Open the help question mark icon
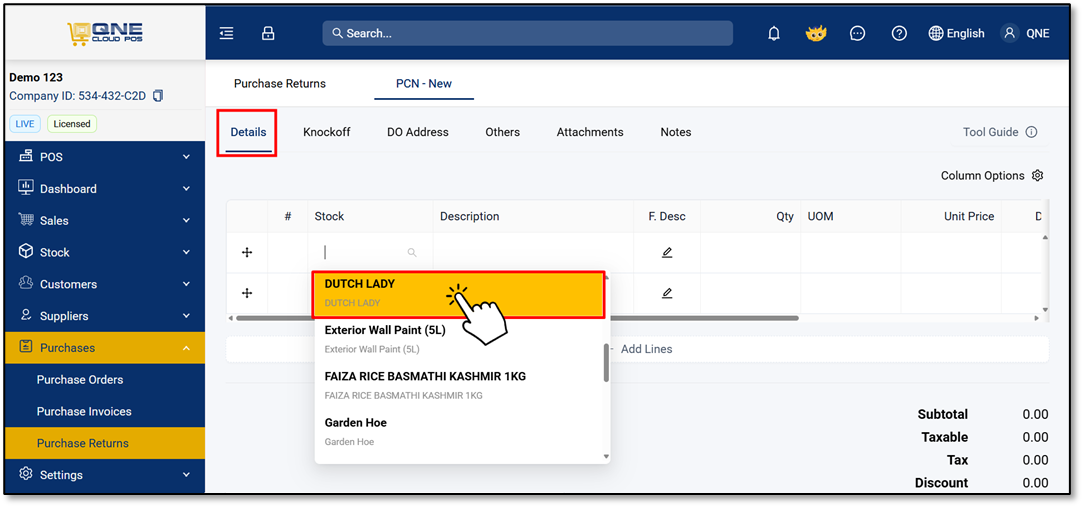 [x=899, y=33]
